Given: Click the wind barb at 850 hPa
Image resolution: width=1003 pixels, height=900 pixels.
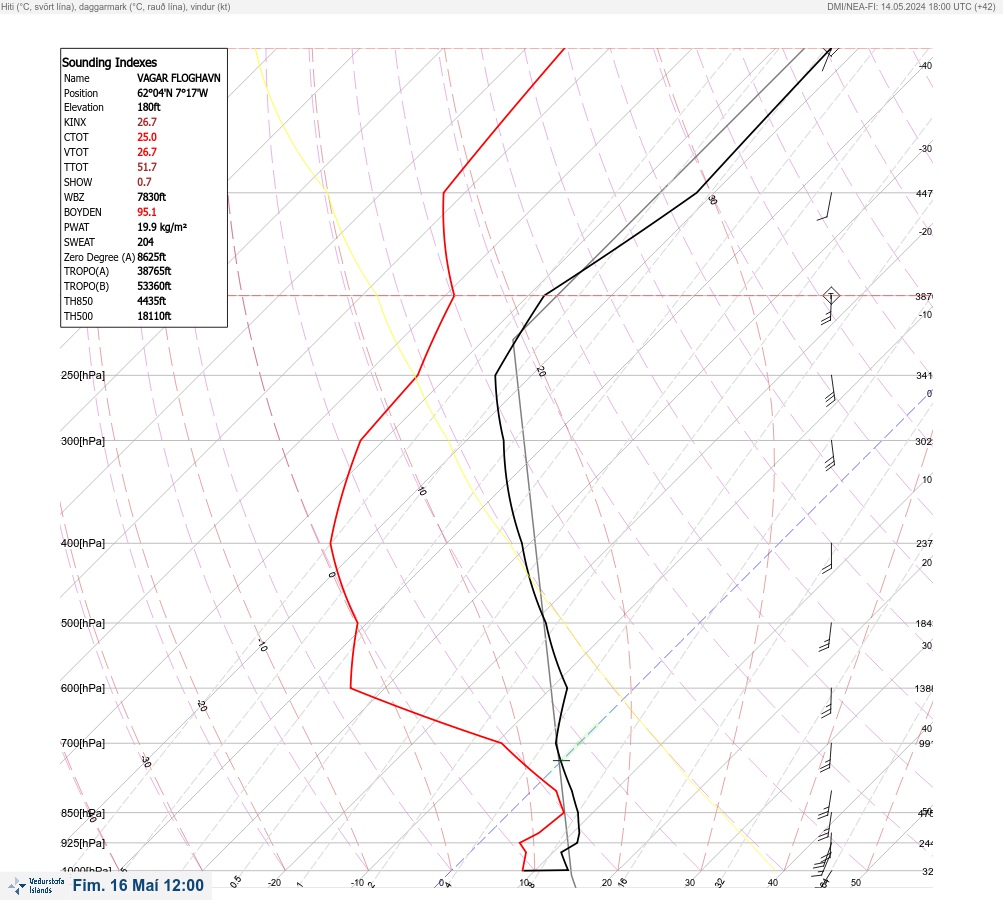Looking at the screenshot, I should pyautogui.click(x=826, y=805).
